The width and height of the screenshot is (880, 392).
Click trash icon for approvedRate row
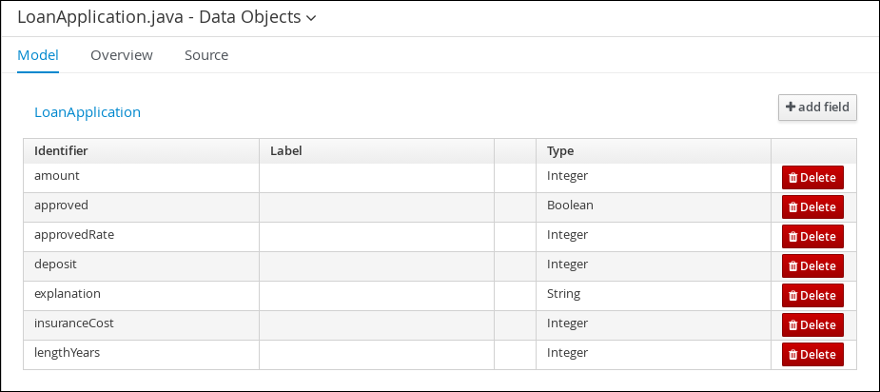[x=793, y=236]
